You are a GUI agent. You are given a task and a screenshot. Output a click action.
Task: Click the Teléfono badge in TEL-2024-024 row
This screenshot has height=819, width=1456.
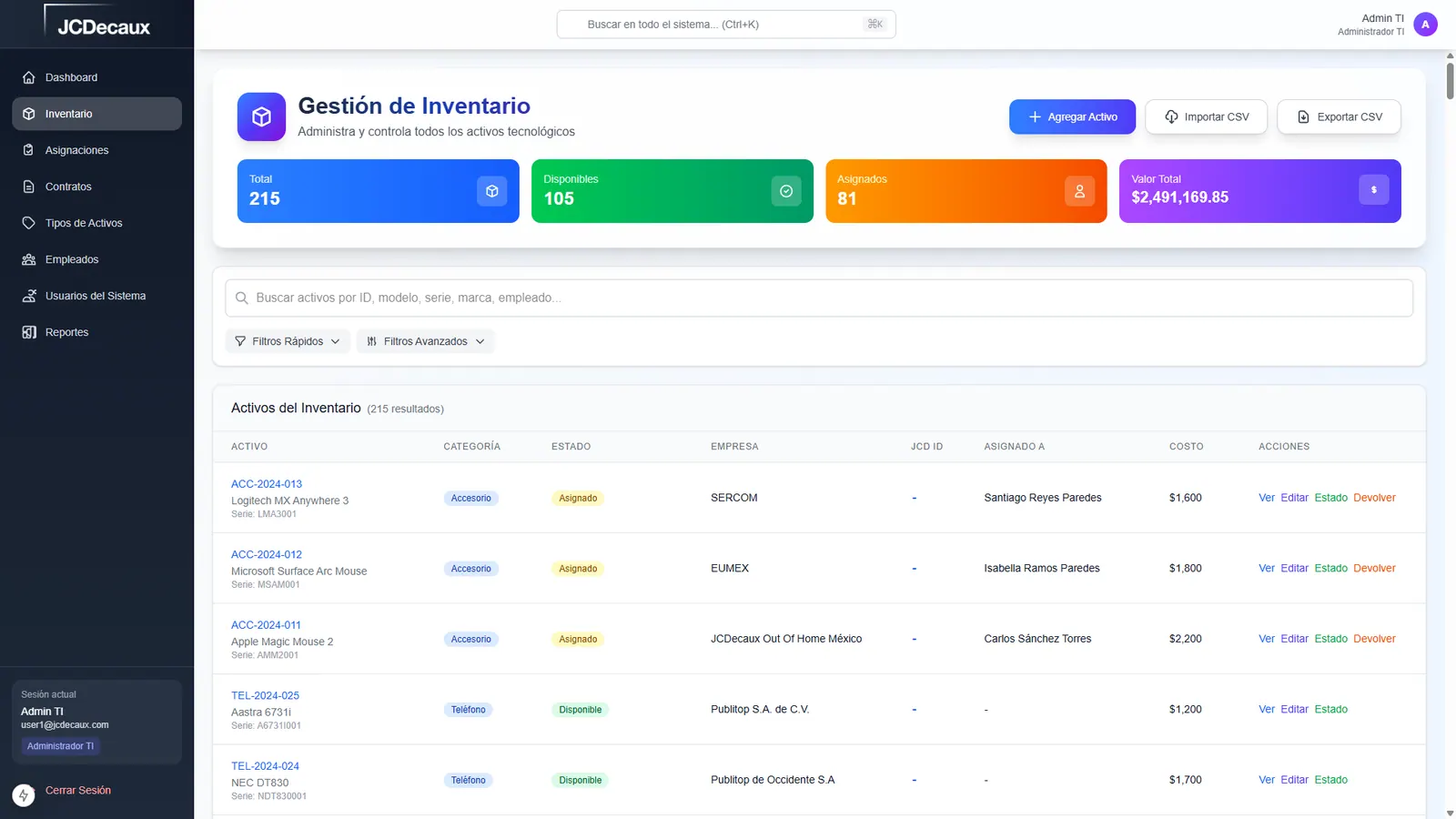point(468,780)
